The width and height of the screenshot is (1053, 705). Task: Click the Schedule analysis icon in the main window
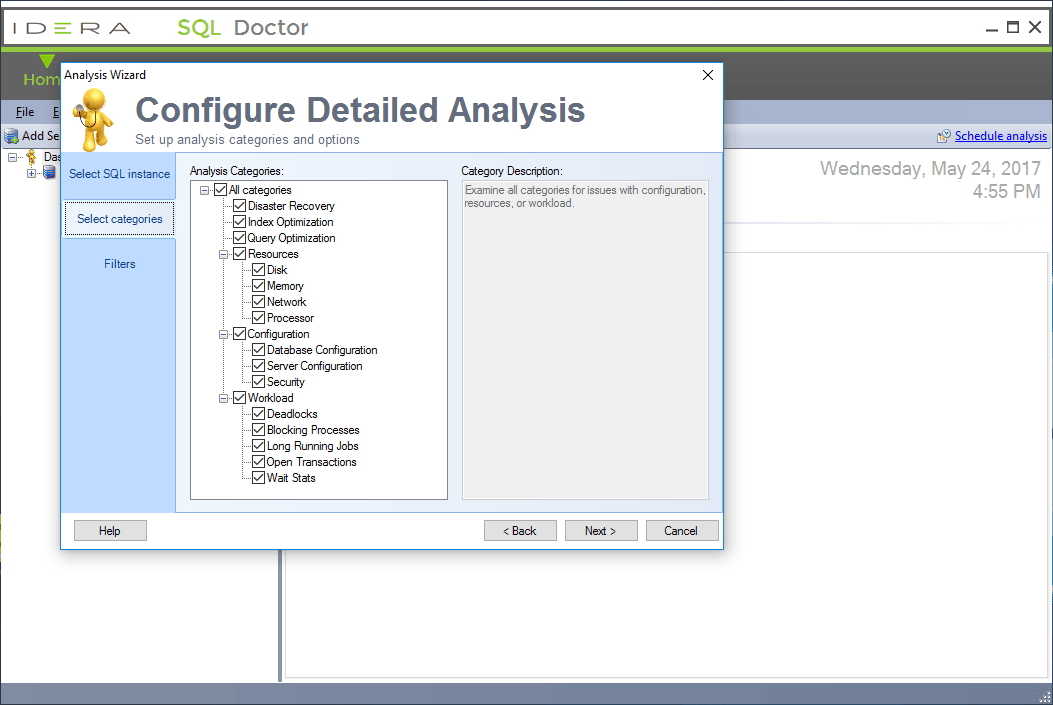pyautogui.click(x=944, y=136)
